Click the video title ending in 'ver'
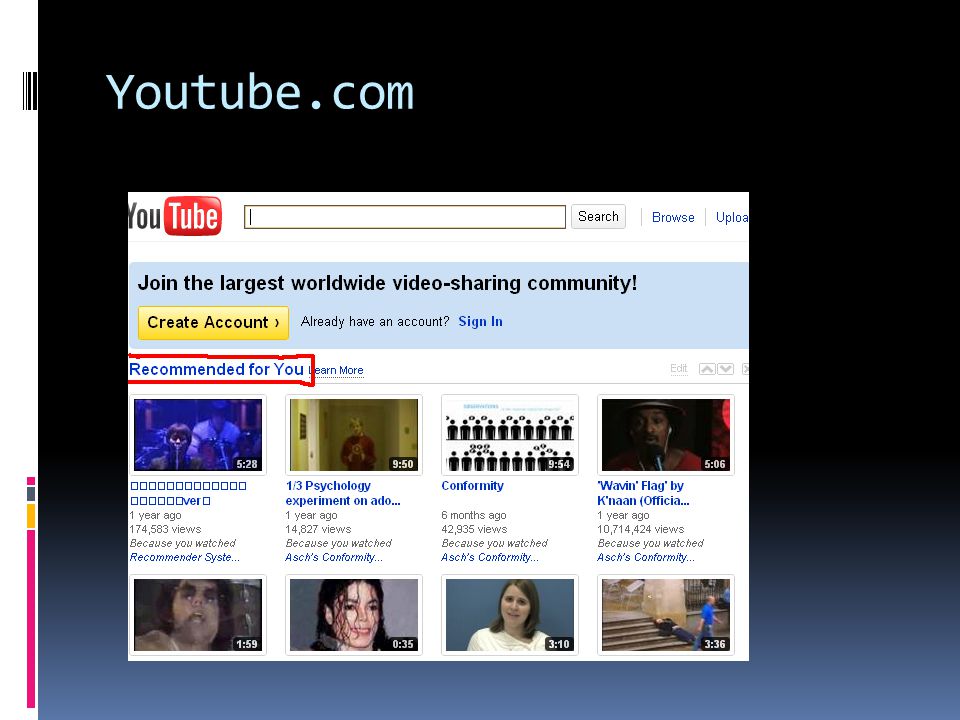Screen dimensions: 960x720 [x=188, y=493]
